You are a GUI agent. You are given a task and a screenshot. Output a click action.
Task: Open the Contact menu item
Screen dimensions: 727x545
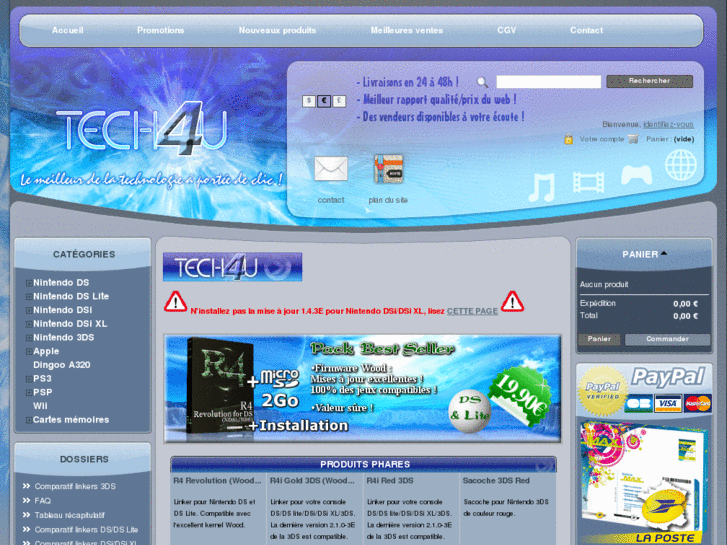[x=587, y=30]
